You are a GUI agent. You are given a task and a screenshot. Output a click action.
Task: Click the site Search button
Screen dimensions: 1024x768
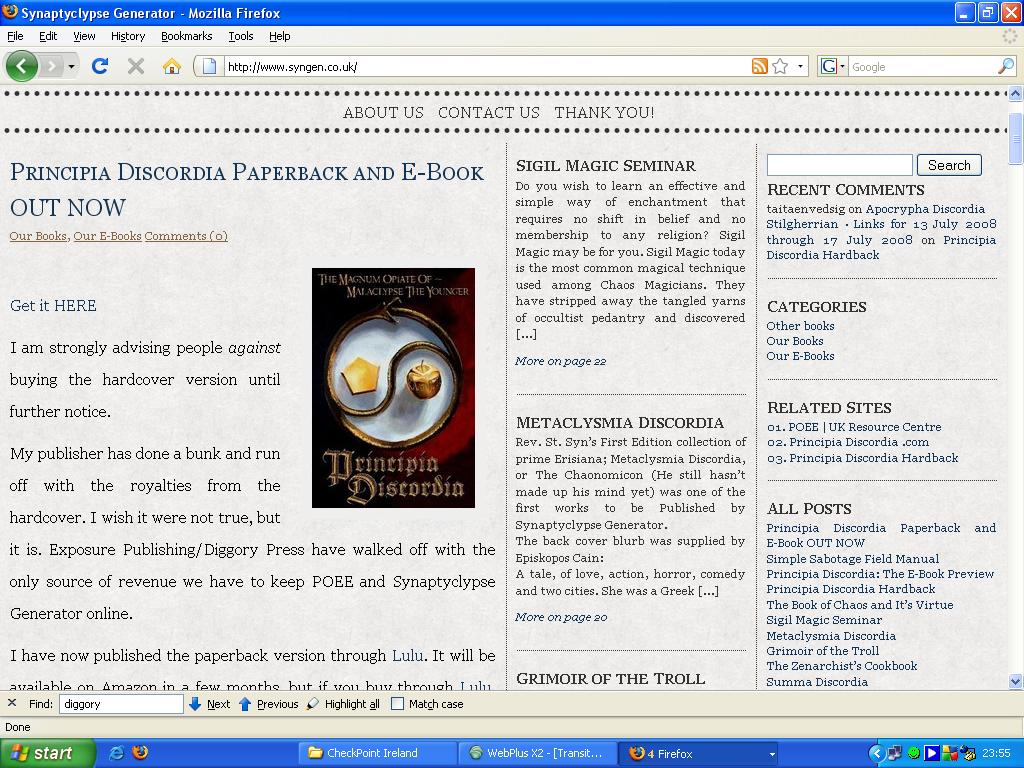pyautogui.click(x=949, y=165)
